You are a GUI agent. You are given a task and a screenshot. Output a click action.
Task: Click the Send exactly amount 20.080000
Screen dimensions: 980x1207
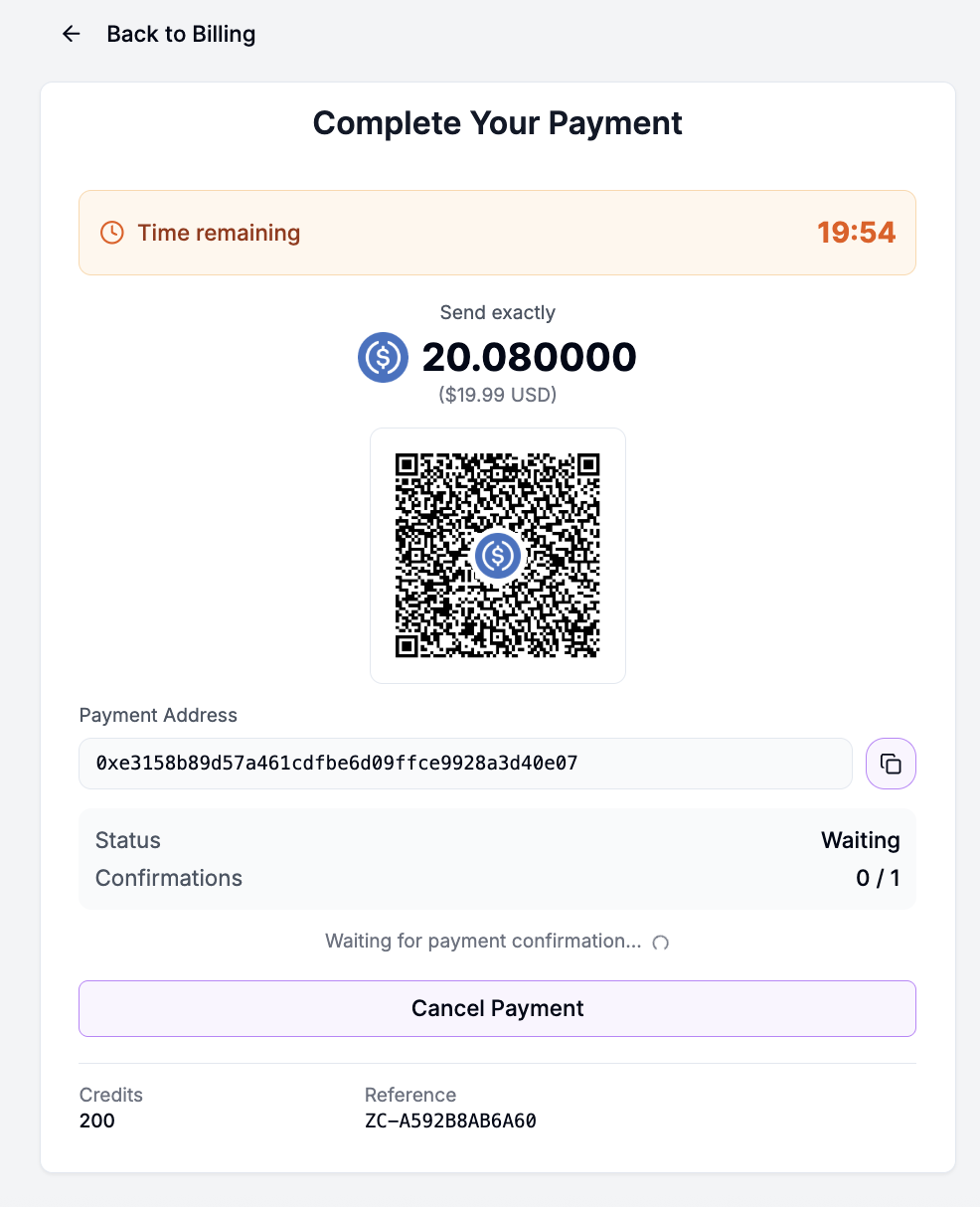[530, 357]
